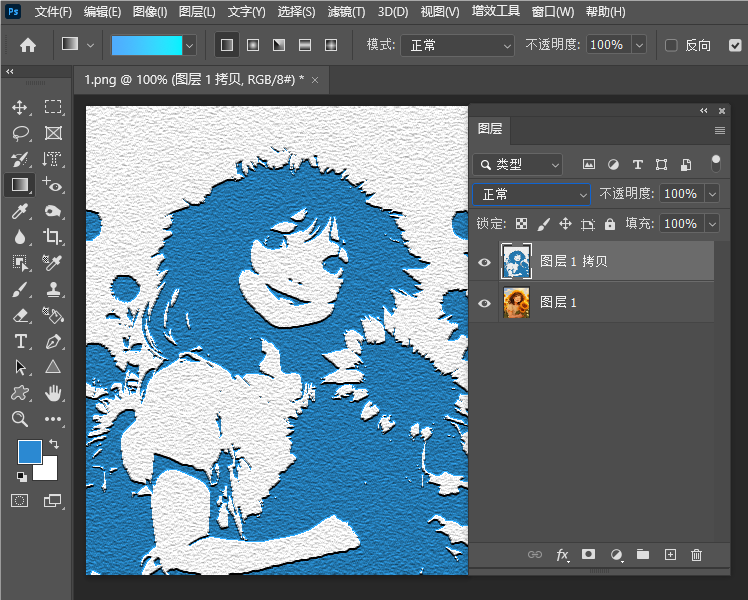This screenshot has width=748, height=600.
Task: Open the 图像(I) menu
Action: (x=150, y=12)
